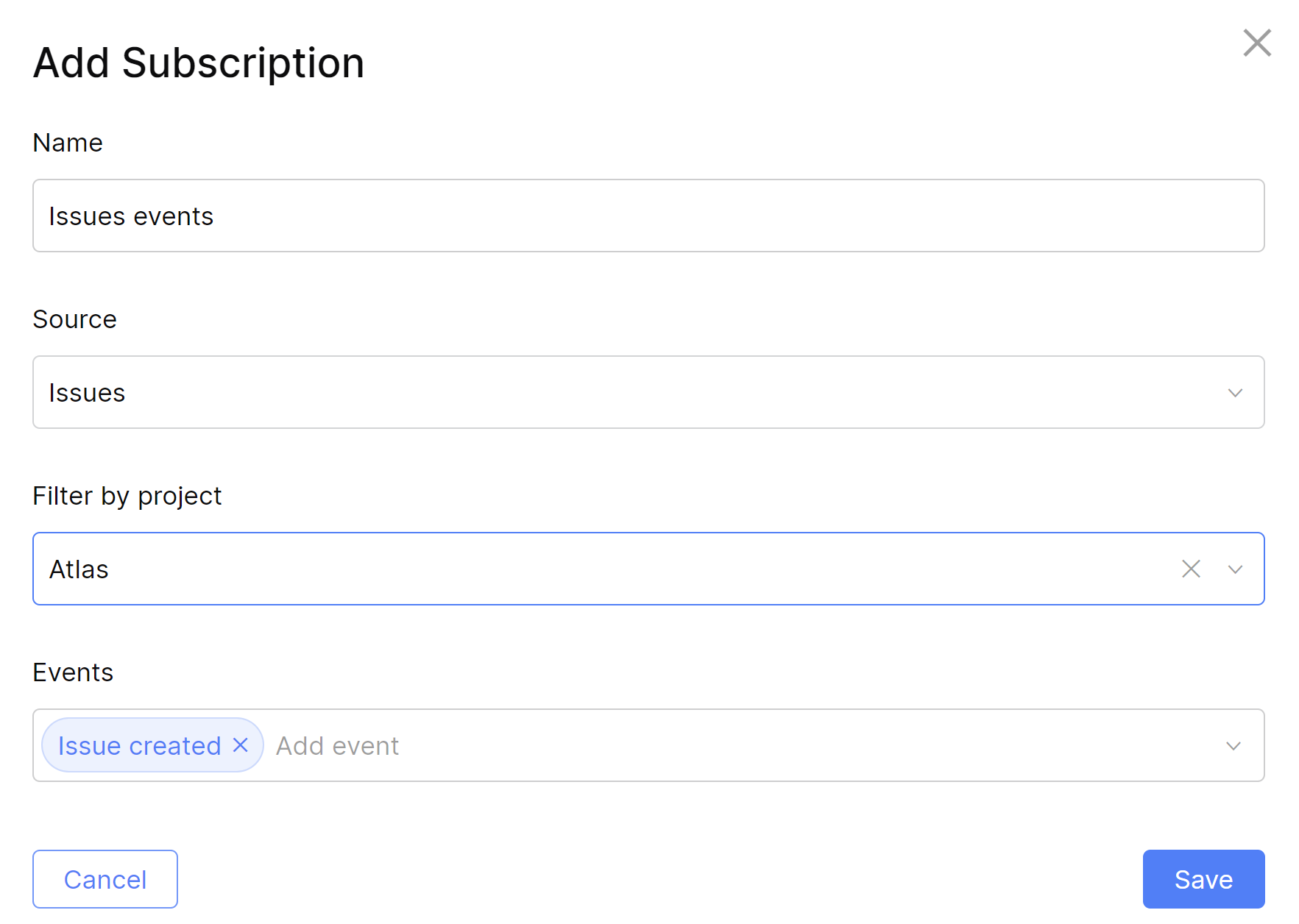Click Cancel to discard changes

(x=105, y=878)
